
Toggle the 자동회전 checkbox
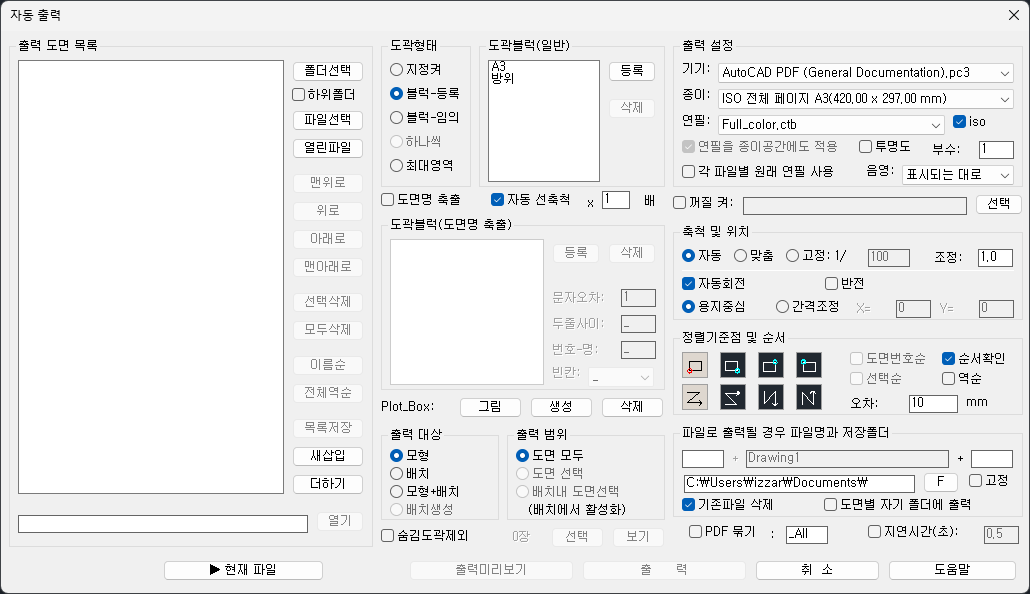coord(713,283)
